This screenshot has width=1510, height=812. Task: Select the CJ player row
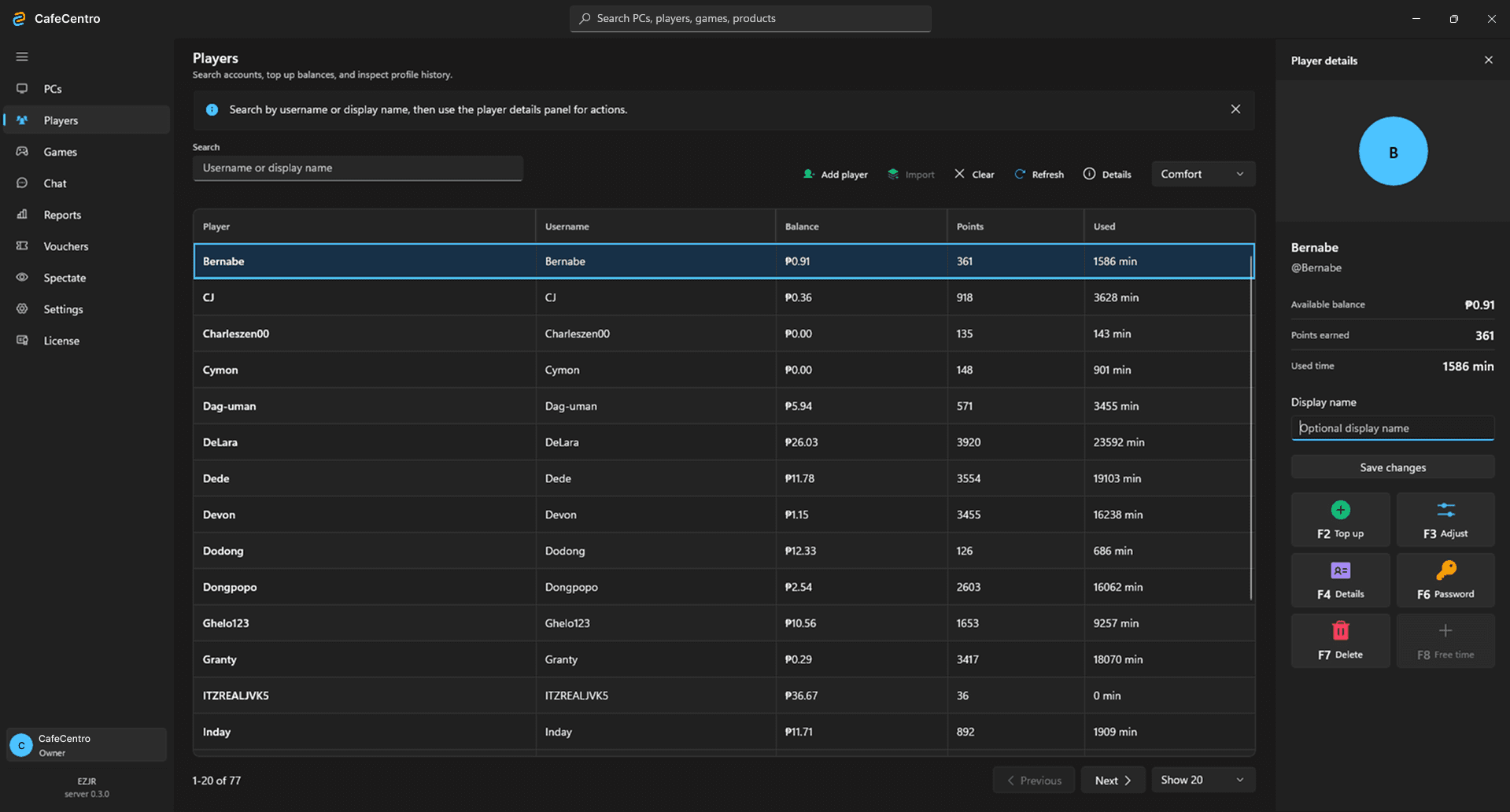click(x=723, y=297)
